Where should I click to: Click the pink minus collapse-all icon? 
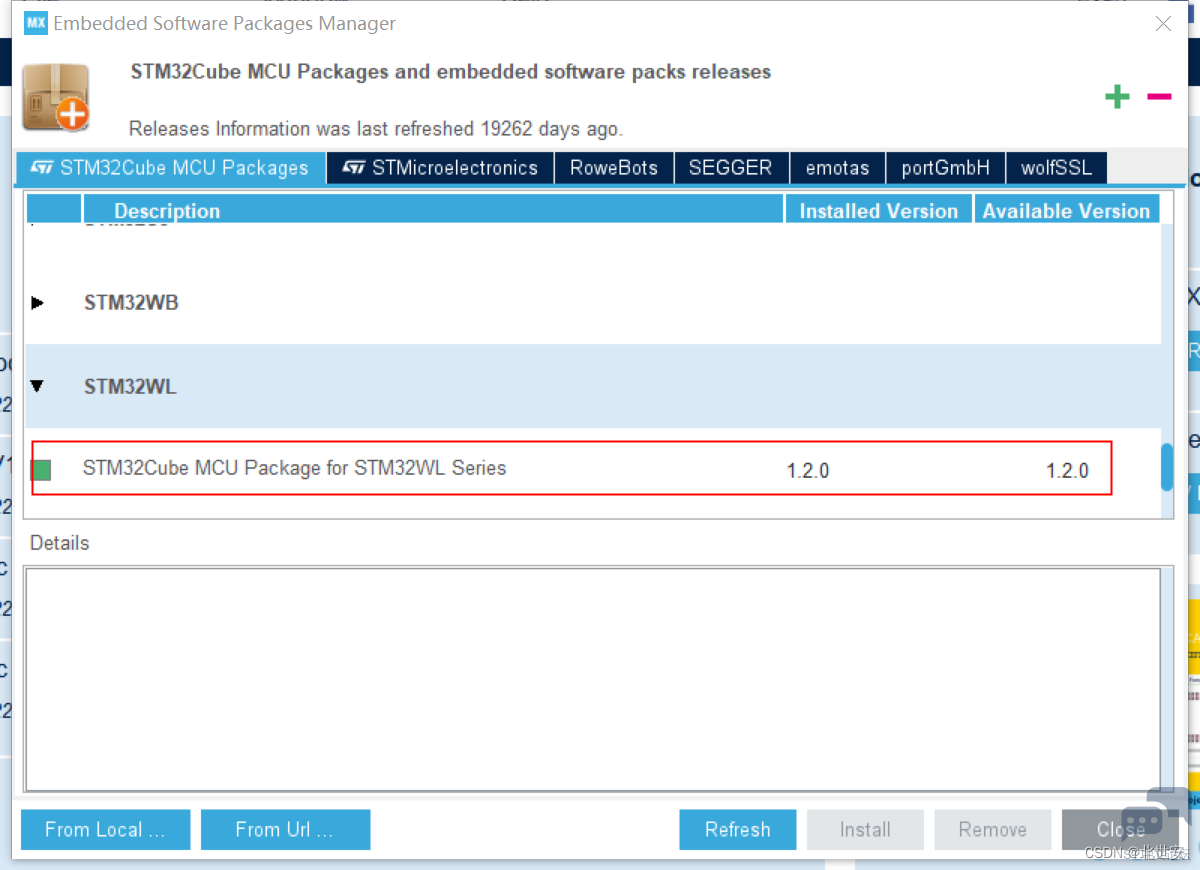pos(1159,96)
